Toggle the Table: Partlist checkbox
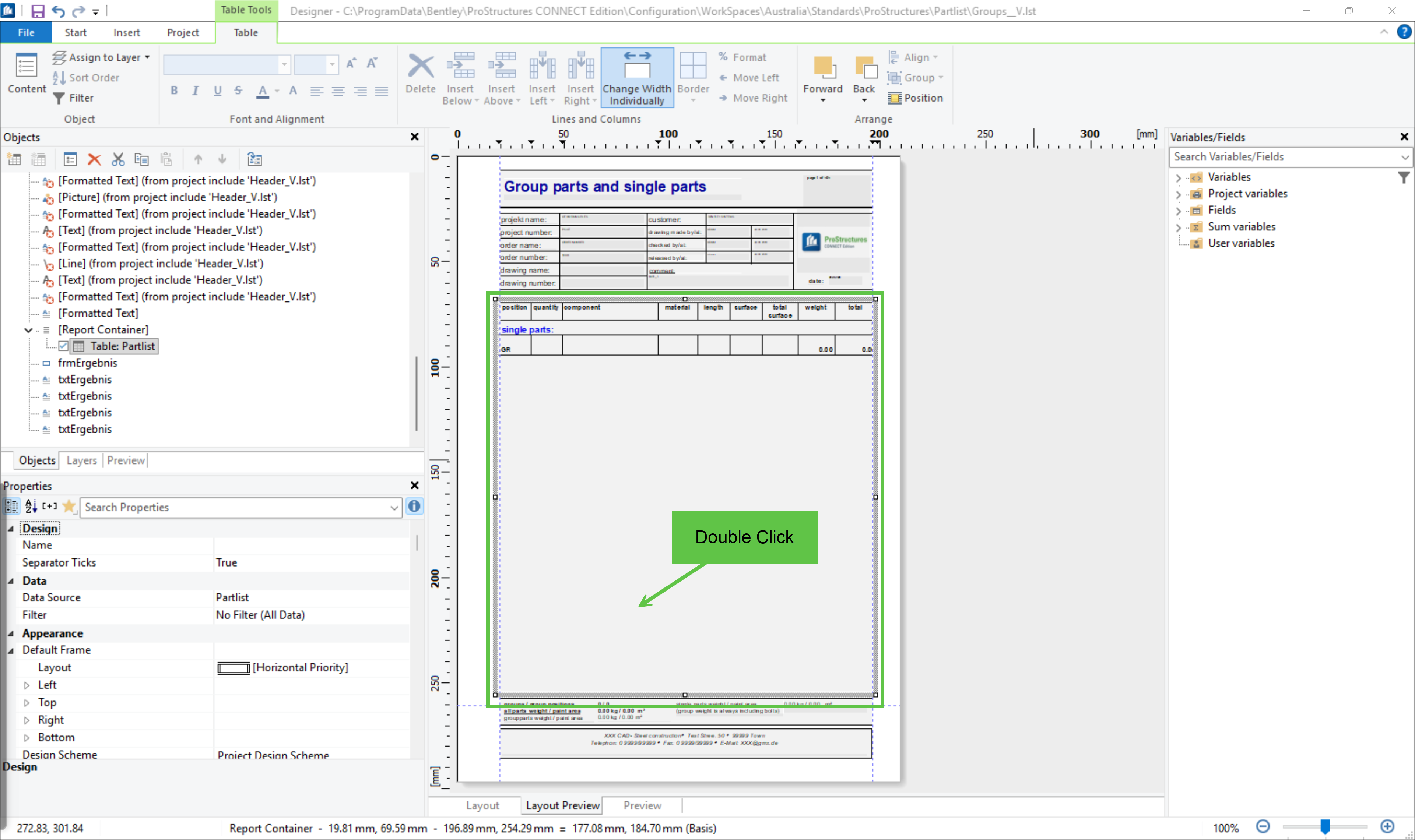This screenshot has width=1415, height=840. (x=63, y=346)
